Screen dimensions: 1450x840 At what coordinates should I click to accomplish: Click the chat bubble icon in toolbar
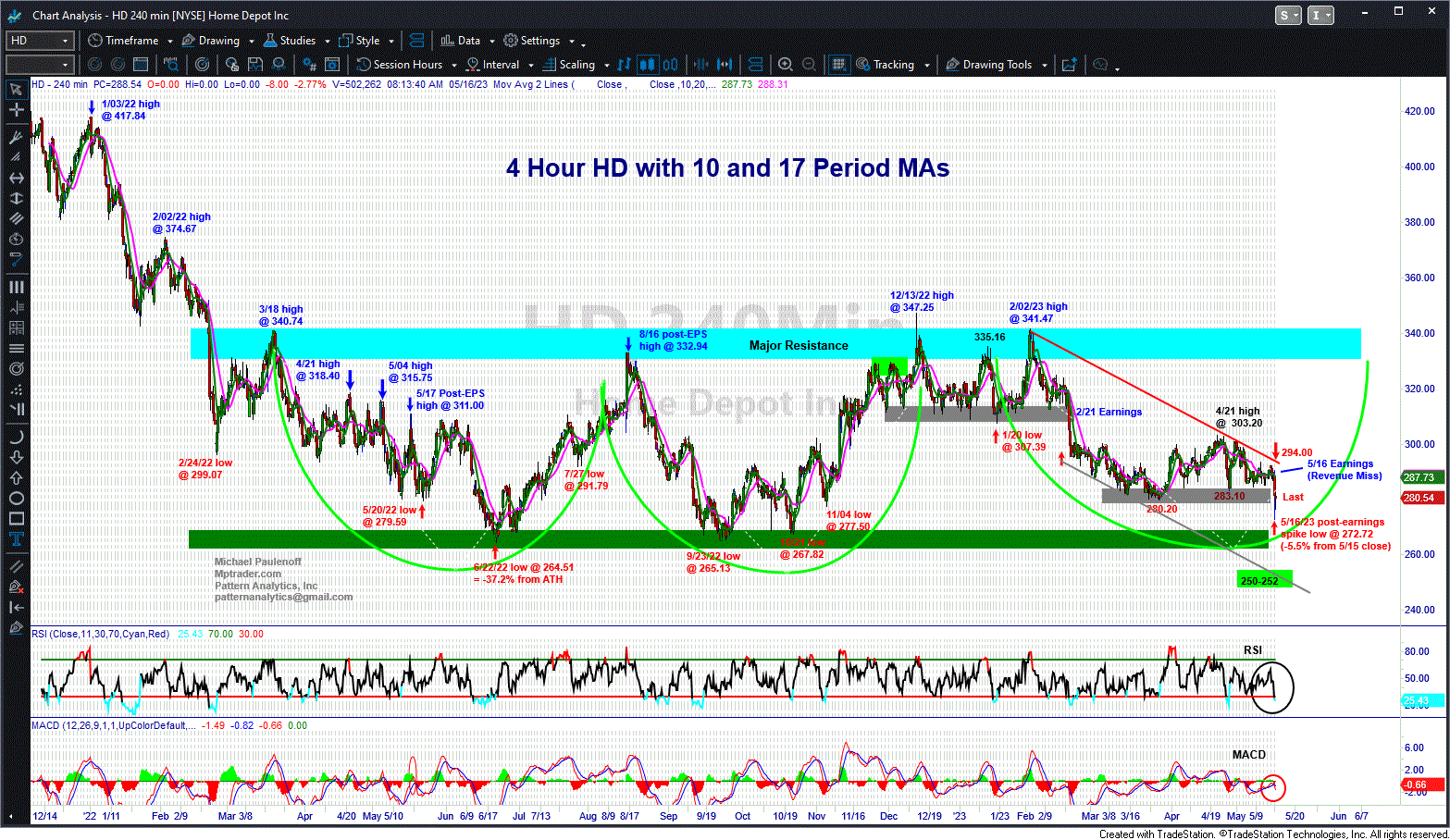point(1100,65)
